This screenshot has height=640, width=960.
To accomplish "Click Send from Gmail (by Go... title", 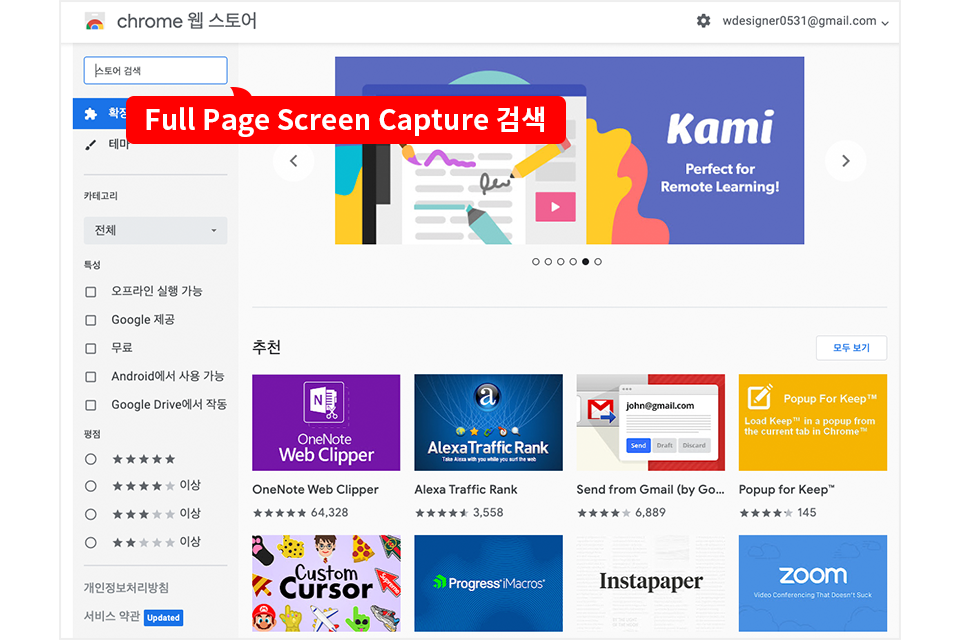I will [x=650, y=490].
